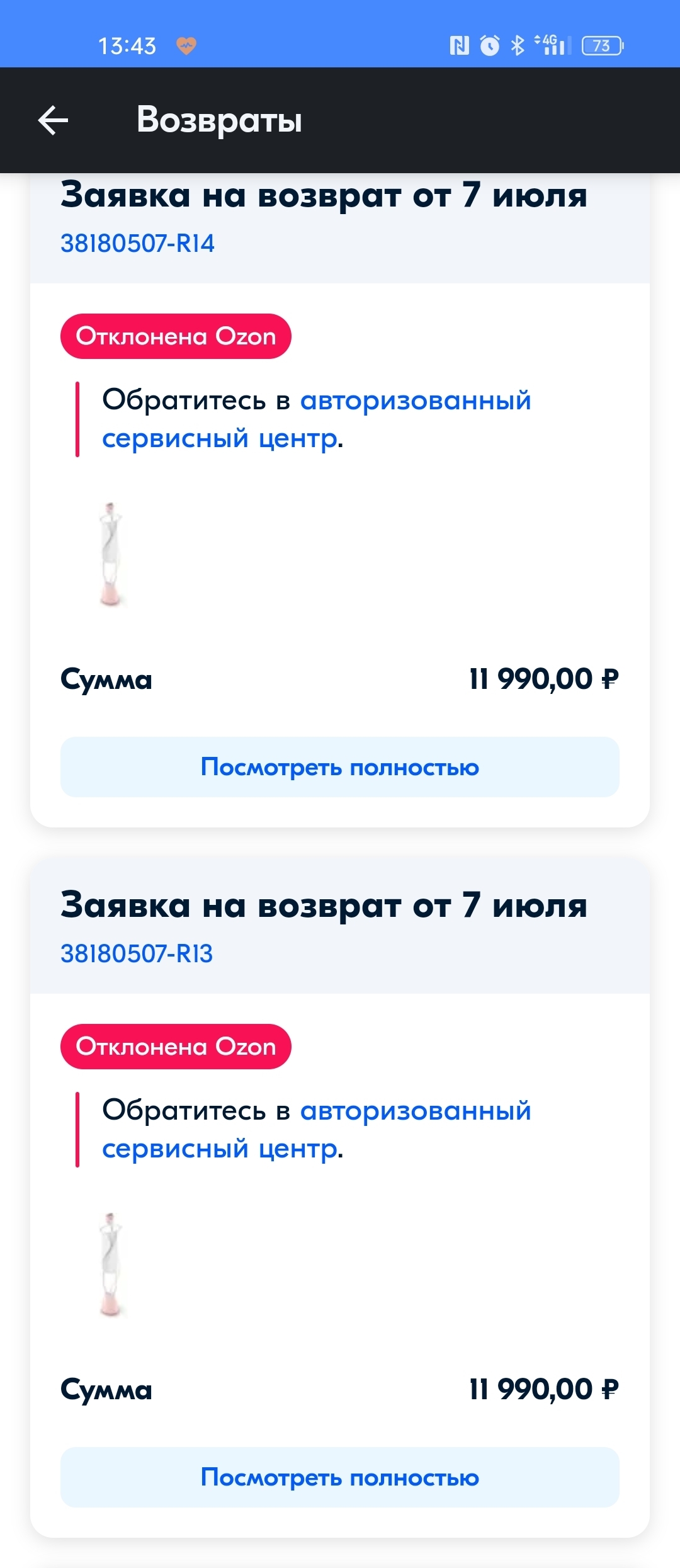Tap "Отклонена Ozon" badge on request R14

click(176, 336)
